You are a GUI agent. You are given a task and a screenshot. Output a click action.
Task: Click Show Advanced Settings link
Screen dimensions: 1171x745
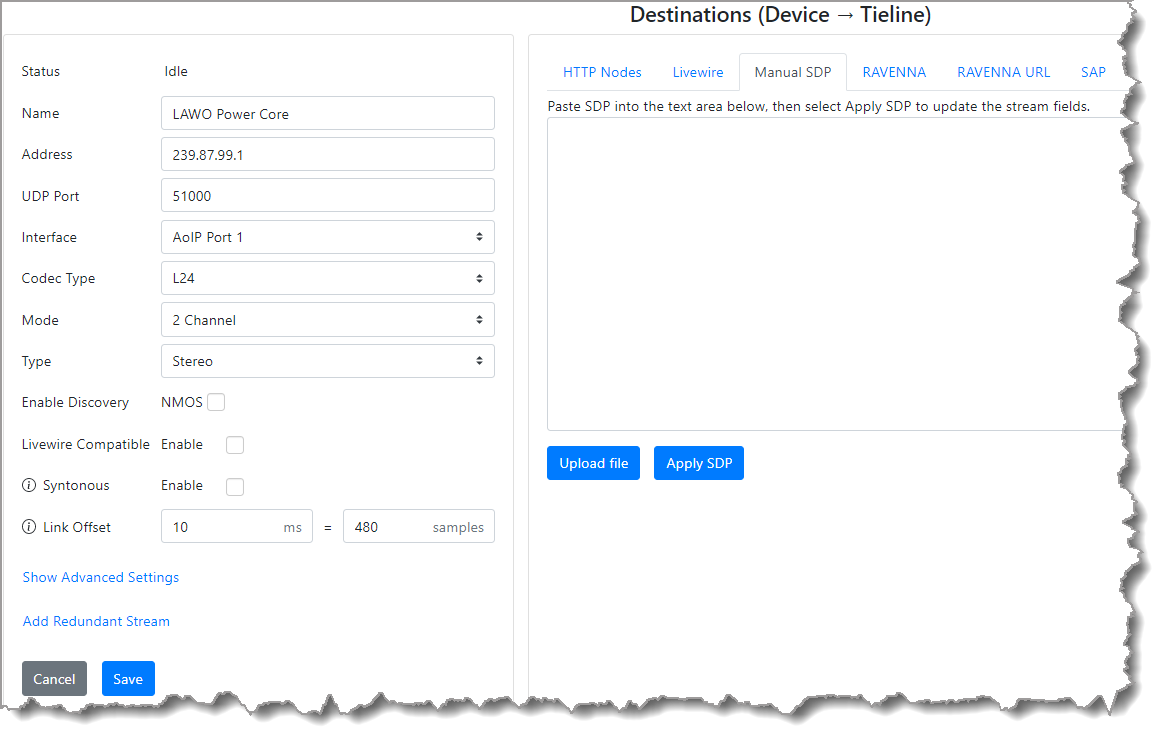[101, 577]
